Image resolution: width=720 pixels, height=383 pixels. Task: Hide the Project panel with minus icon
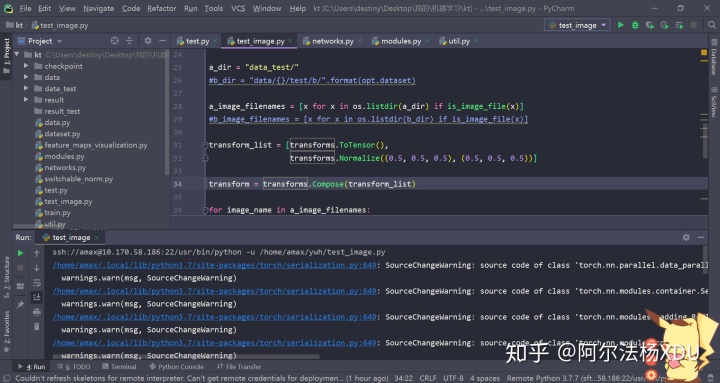(x=162, y=41)
